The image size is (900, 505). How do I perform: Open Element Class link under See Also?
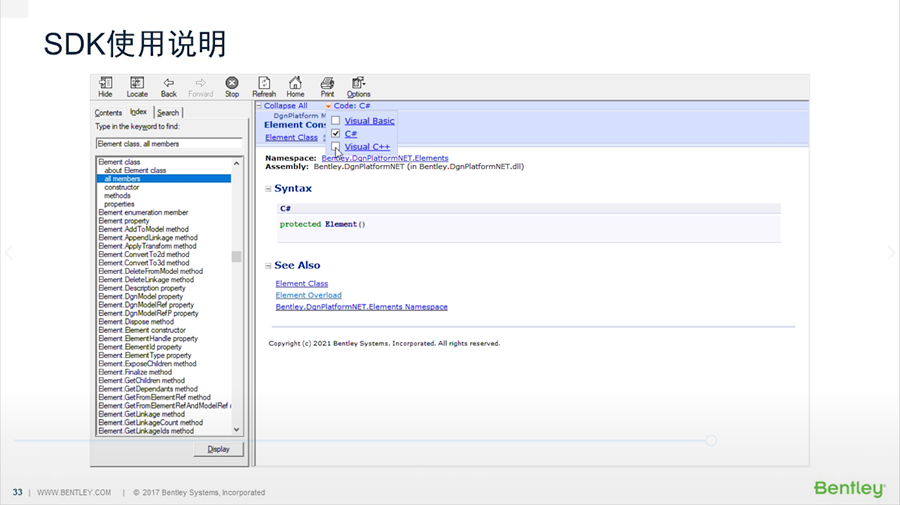(x=301, y=283)
